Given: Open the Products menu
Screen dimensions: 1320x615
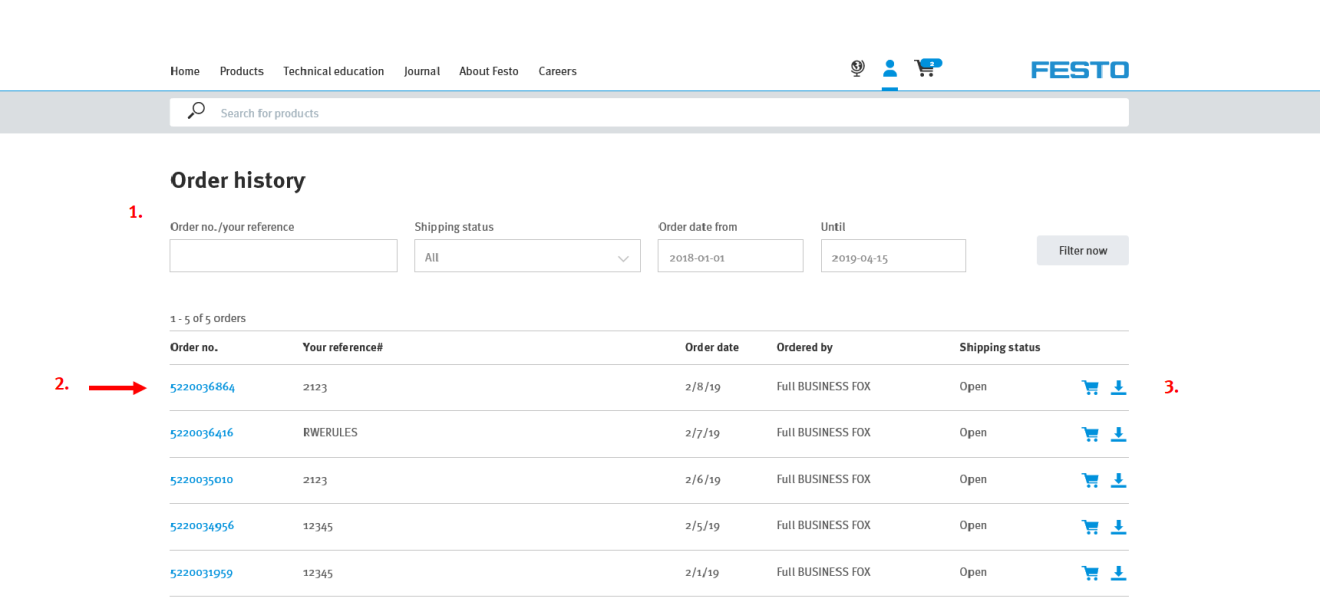Looking at the screenshot, I should coord(241,71).
